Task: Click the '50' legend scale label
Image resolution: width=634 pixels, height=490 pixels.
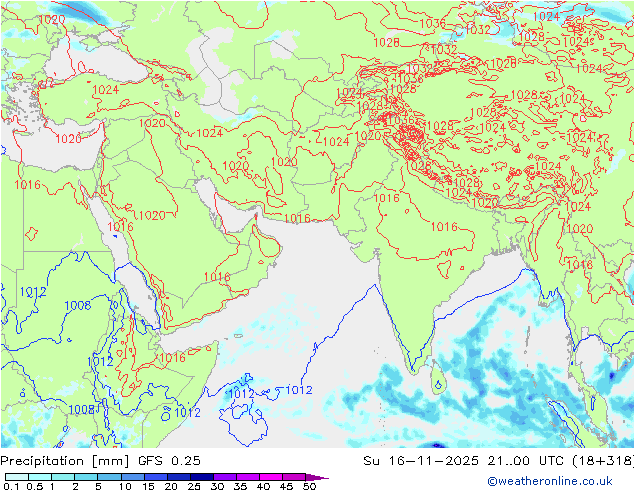Action: click(x=310, y=486)
